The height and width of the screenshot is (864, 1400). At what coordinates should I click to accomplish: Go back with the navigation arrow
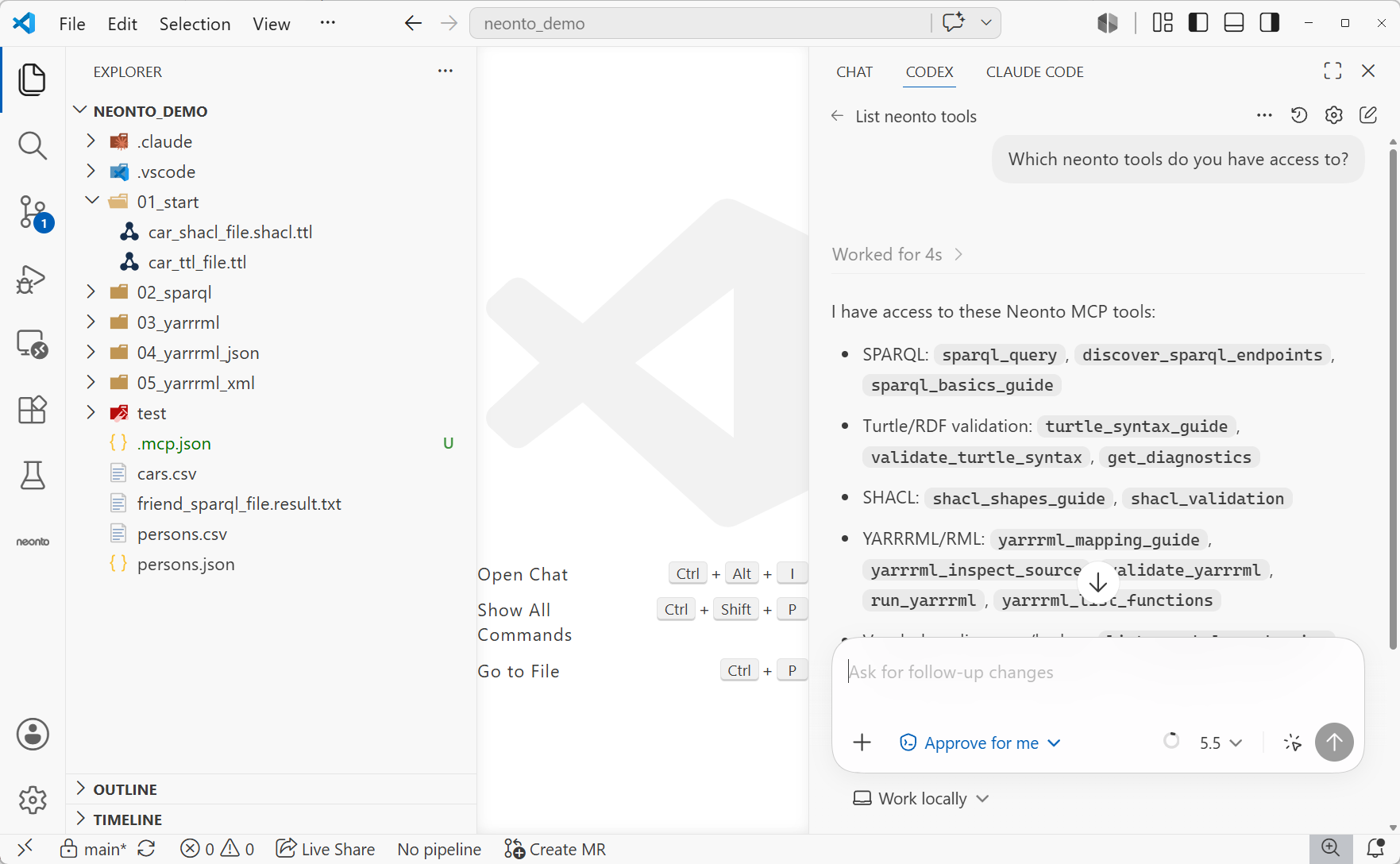413,24
